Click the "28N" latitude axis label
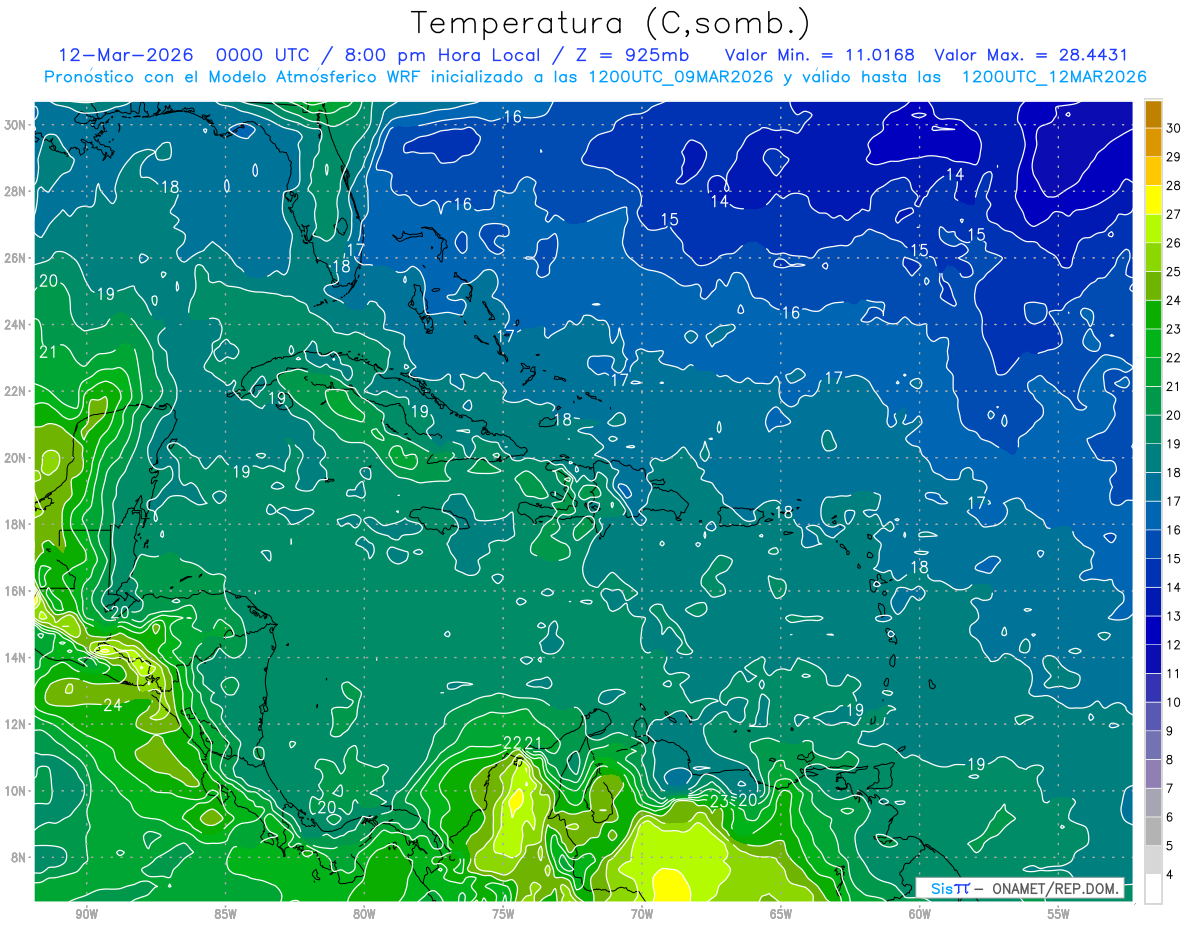Image resolution: width=1200 pixels, height=927 pixels. tap(15, 191)
